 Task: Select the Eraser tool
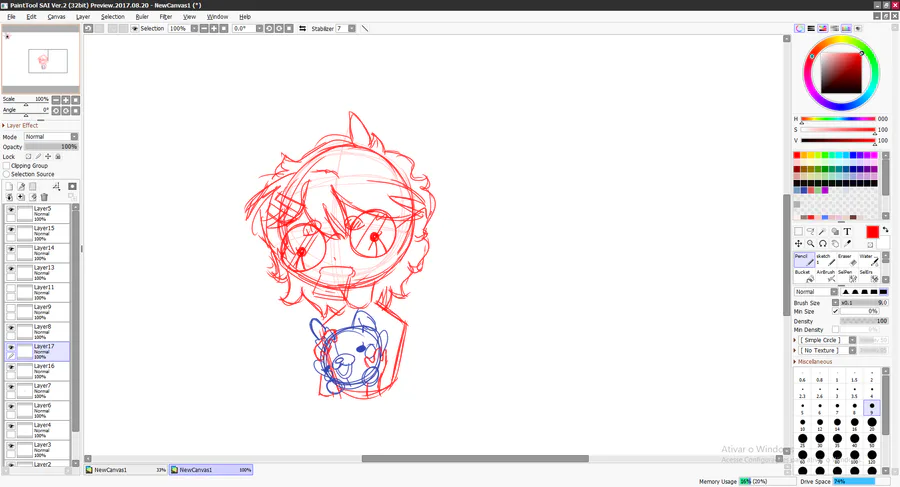coord(847,260)
